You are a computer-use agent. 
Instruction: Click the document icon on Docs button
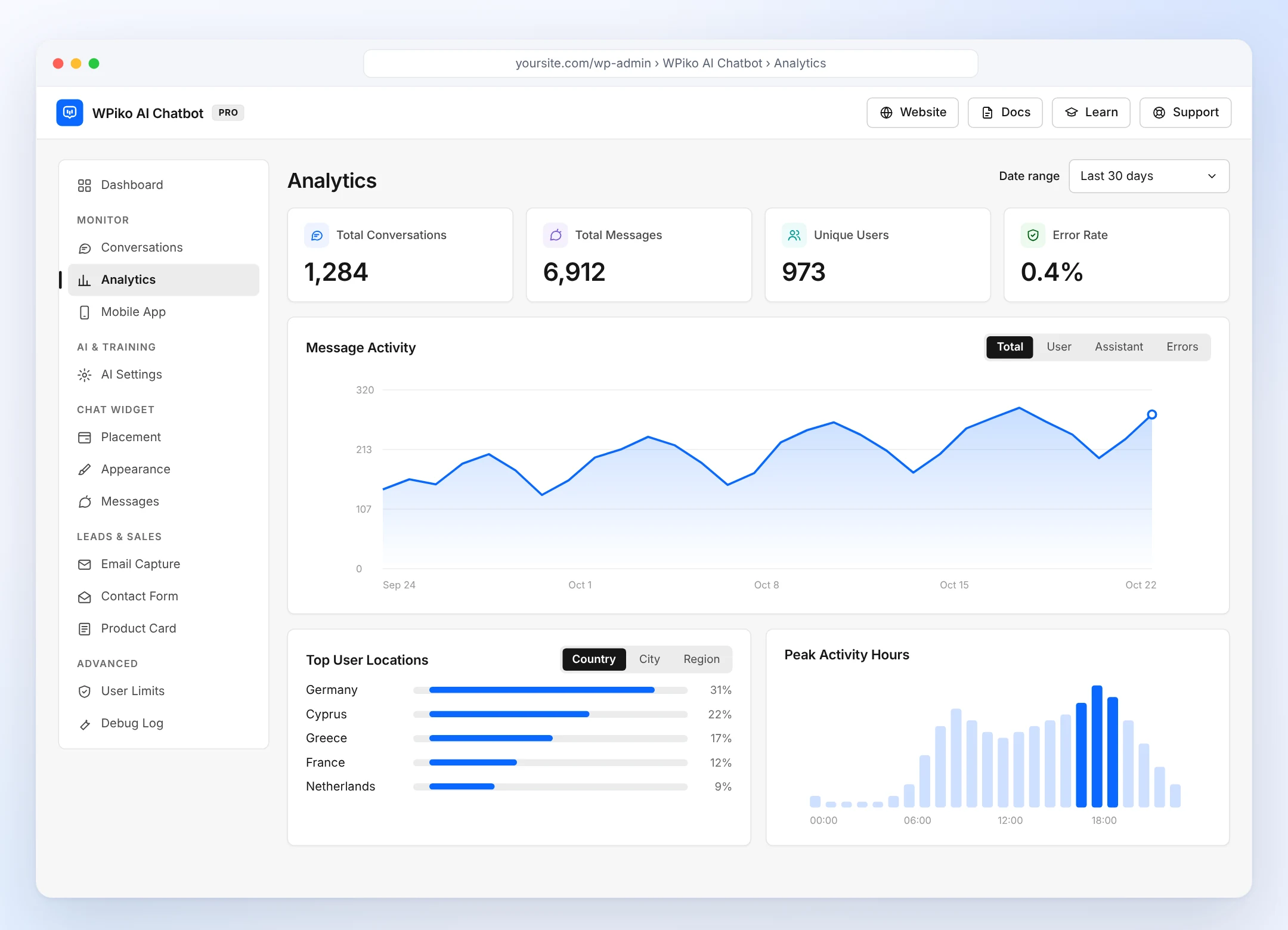pos(987,113)
